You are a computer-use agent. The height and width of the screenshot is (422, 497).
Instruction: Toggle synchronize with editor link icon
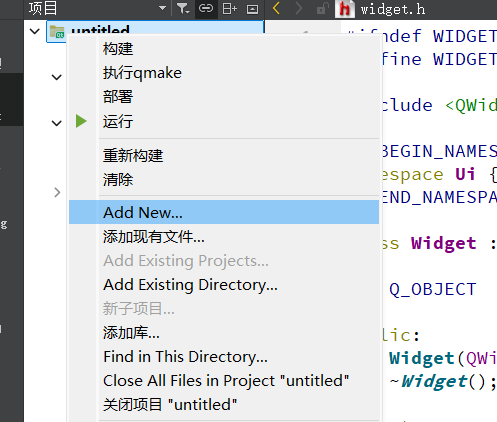tap(206, 8)
